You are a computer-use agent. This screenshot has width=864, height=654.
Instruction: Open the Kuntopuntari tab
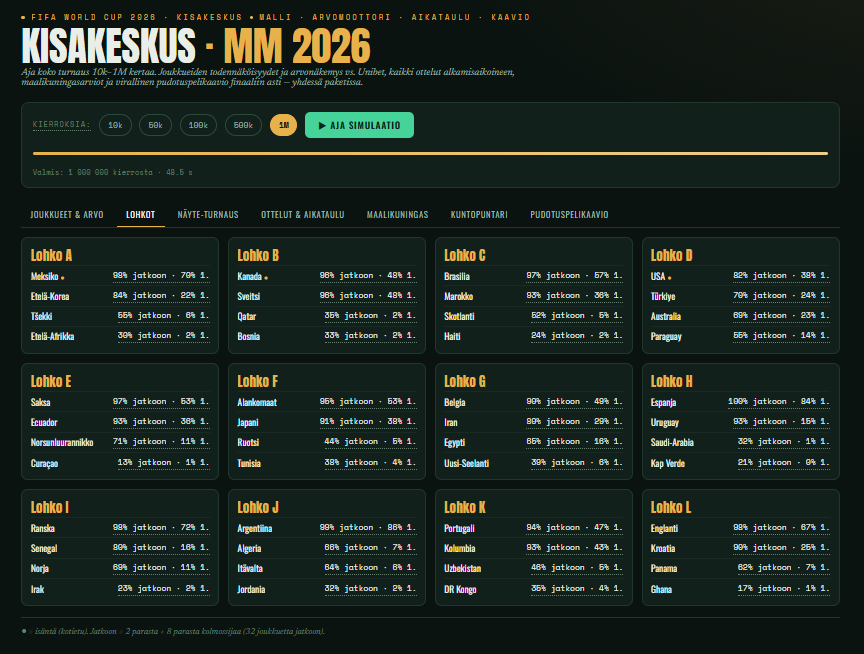pyautogui.click(x=479, y=214)
